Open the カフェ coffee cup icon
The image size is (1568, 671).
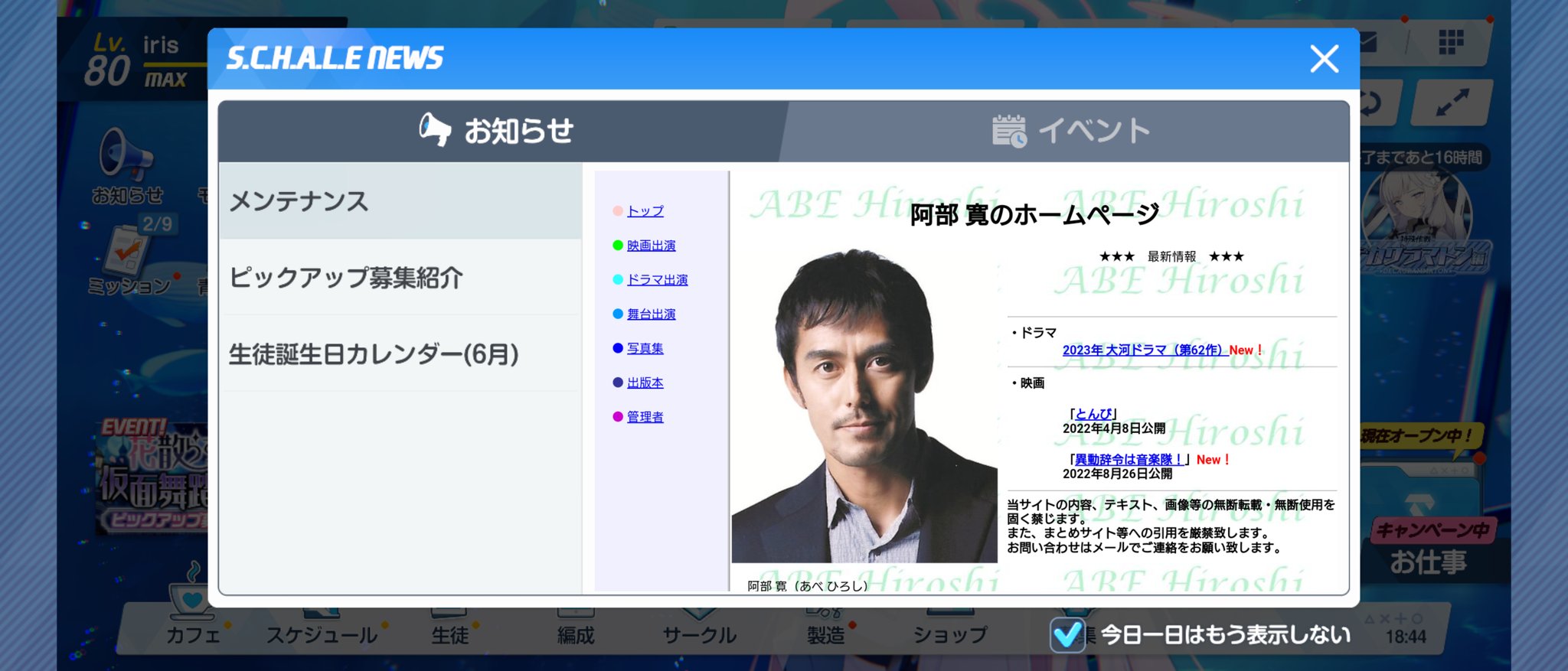[x=191, y=593]
